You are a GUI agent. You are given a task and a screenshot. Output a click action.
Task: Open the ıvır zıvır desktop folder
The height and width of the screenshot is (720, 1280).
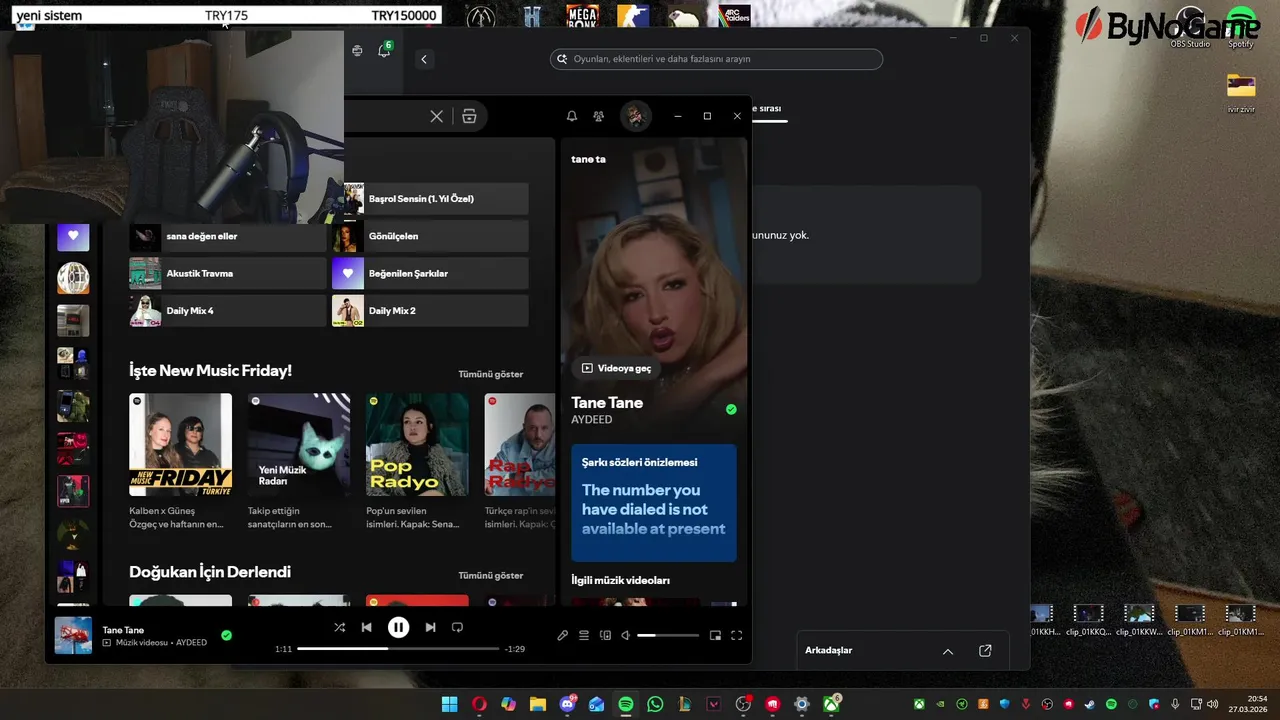[1241, 92]
